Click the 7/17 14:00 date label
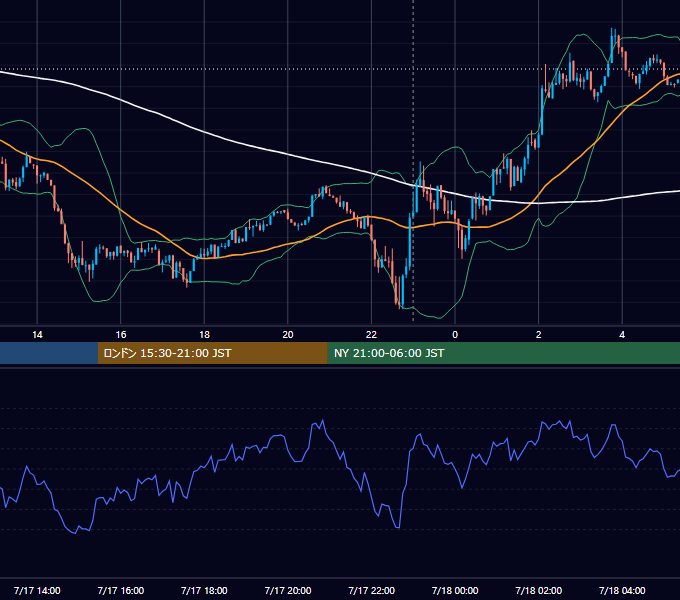Viewport: 680px width, 600px height. click(37, 590)
